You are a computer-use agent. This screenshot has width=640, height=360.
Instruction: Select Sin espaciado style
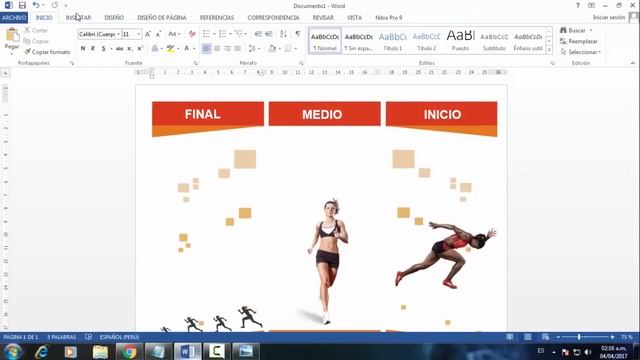point(358,40)
